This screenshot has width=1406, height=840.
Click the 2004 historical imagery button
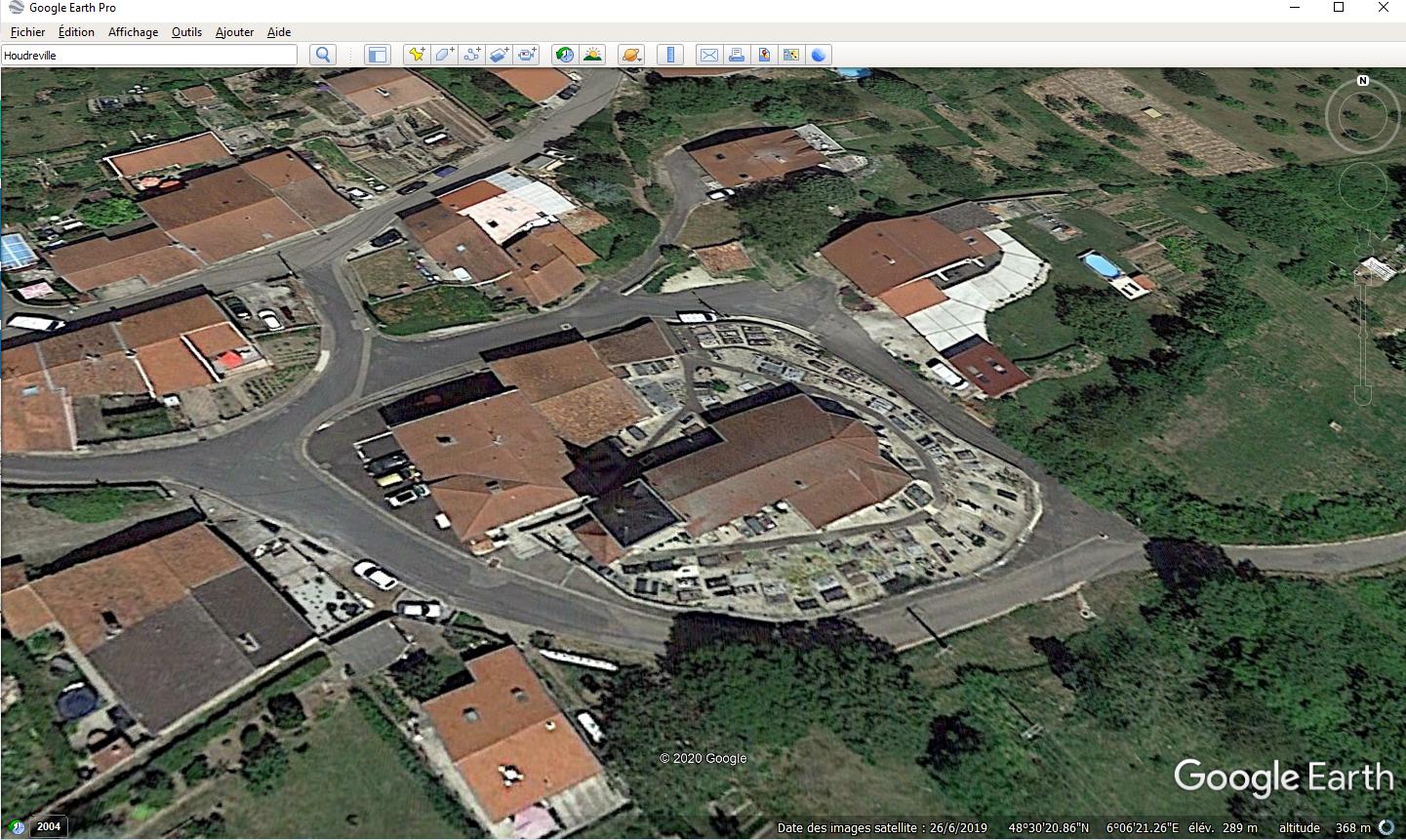coord(48,826)
